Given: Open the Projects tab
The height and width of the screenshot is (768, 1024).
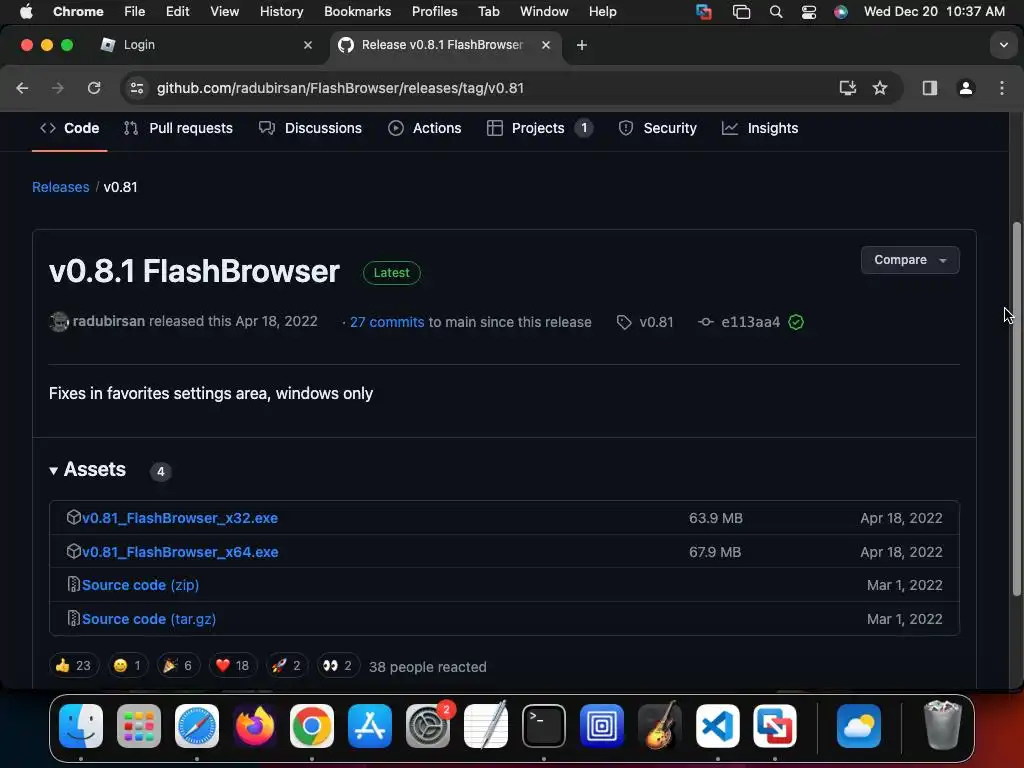Looking at the screenshot, I should tap(539, 128).
